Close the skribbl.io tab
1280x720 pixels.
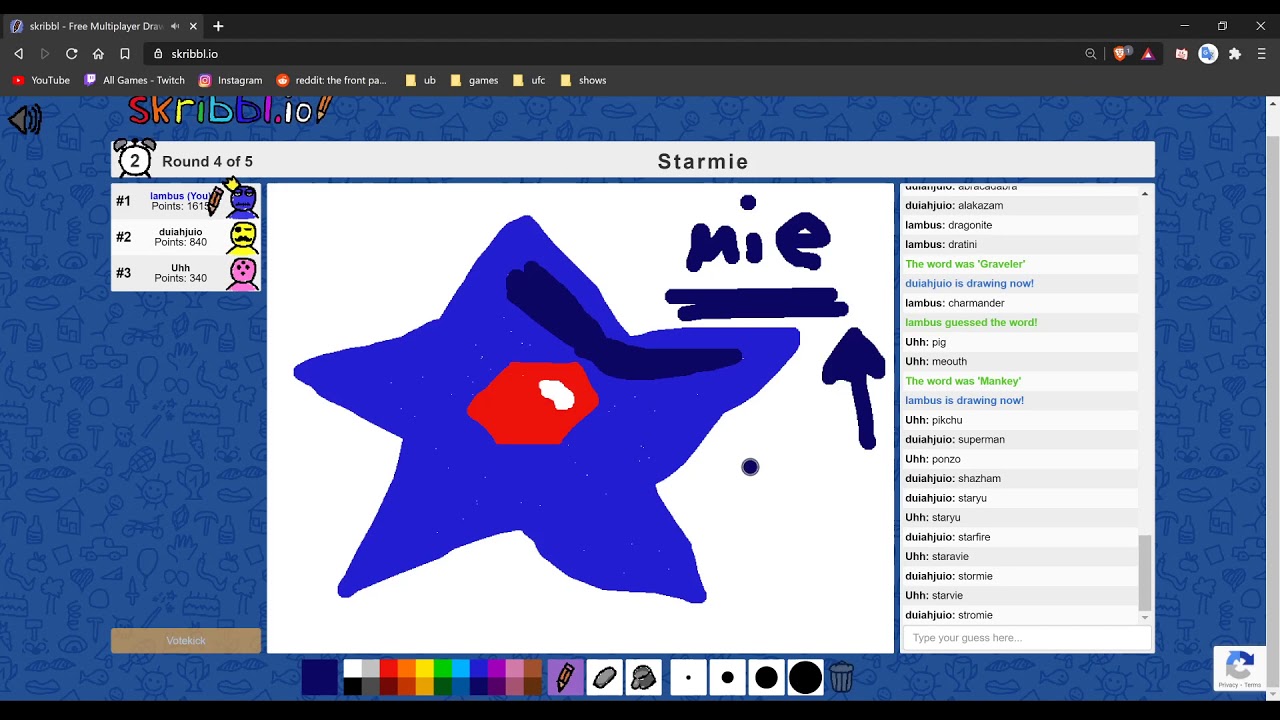coord(193,26)
